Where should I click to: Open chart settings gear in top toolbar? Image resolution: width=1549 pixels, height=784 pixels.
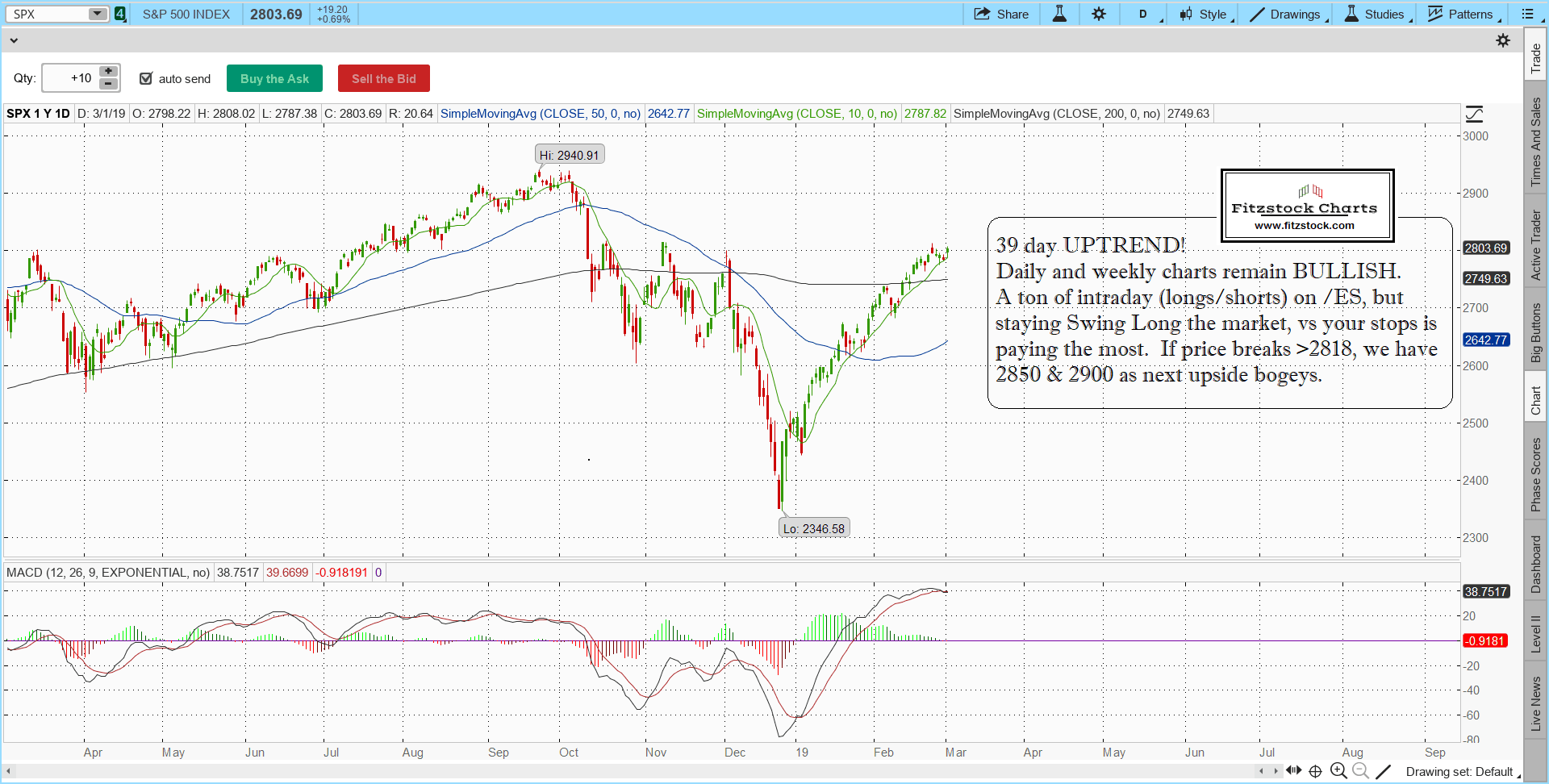(1099, 14)
